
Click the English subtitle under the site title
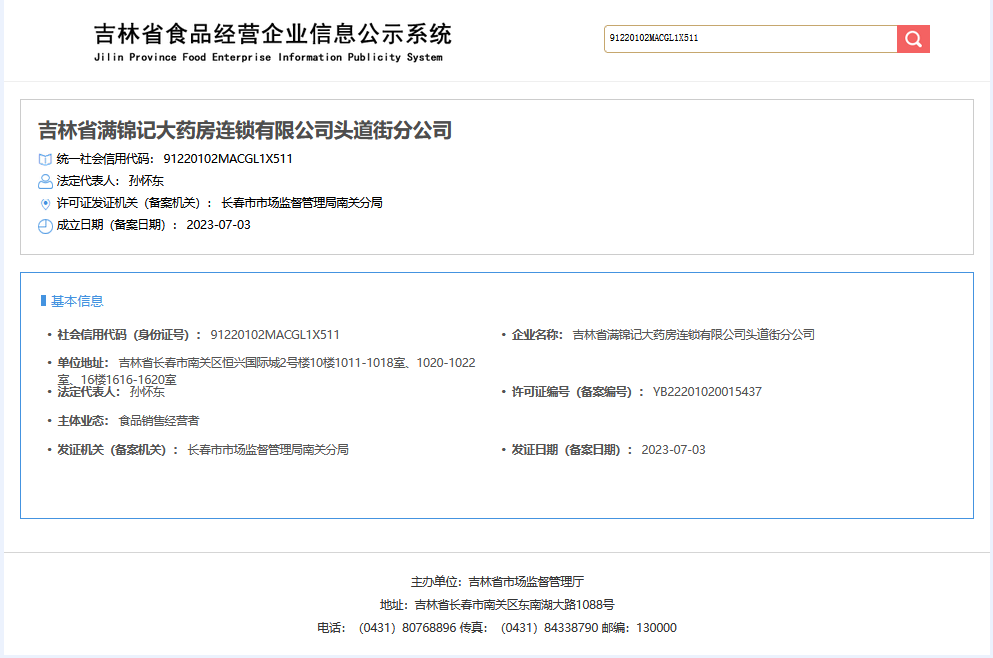coord(267,58)
